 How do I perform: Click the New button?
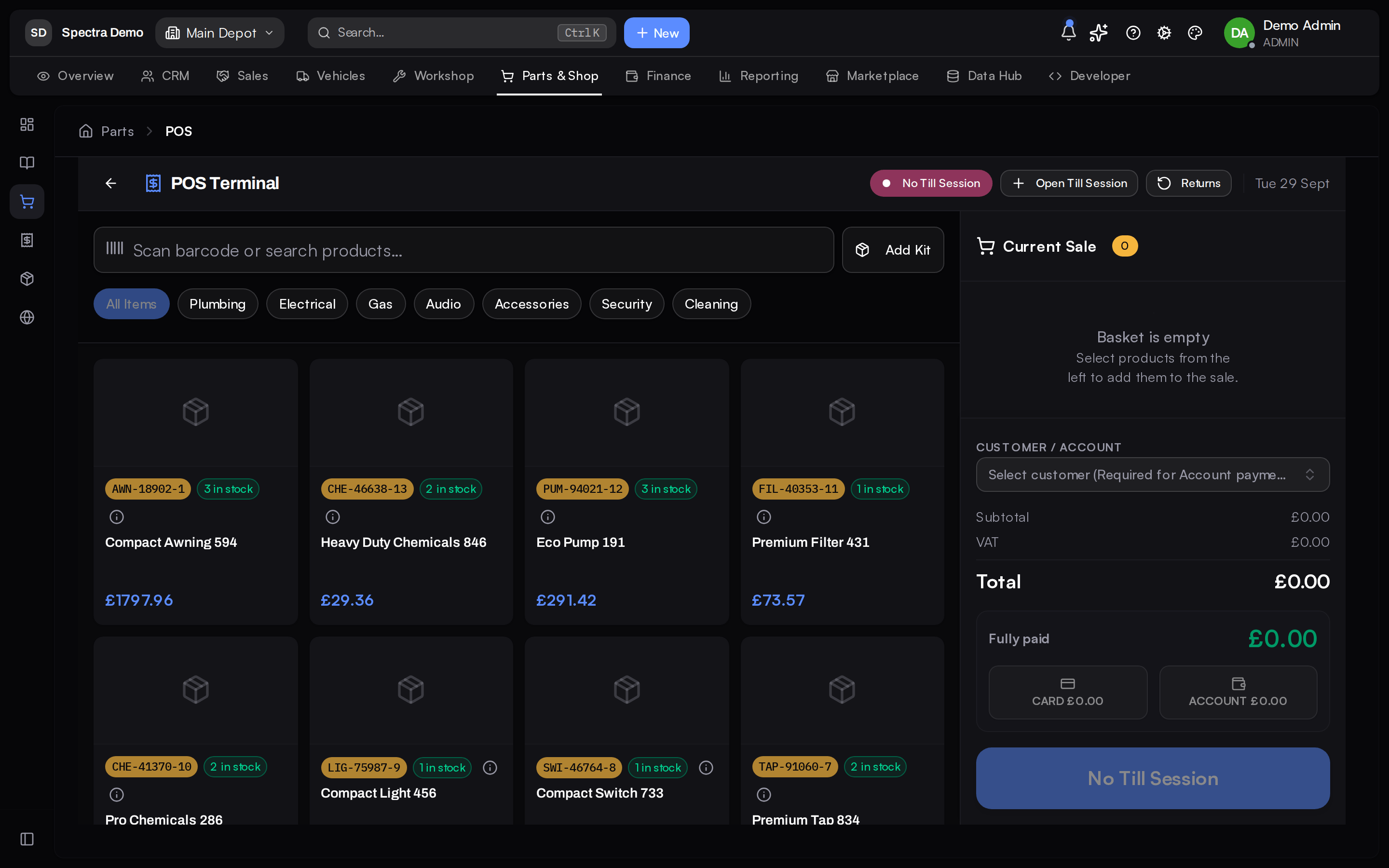[656, 33]
